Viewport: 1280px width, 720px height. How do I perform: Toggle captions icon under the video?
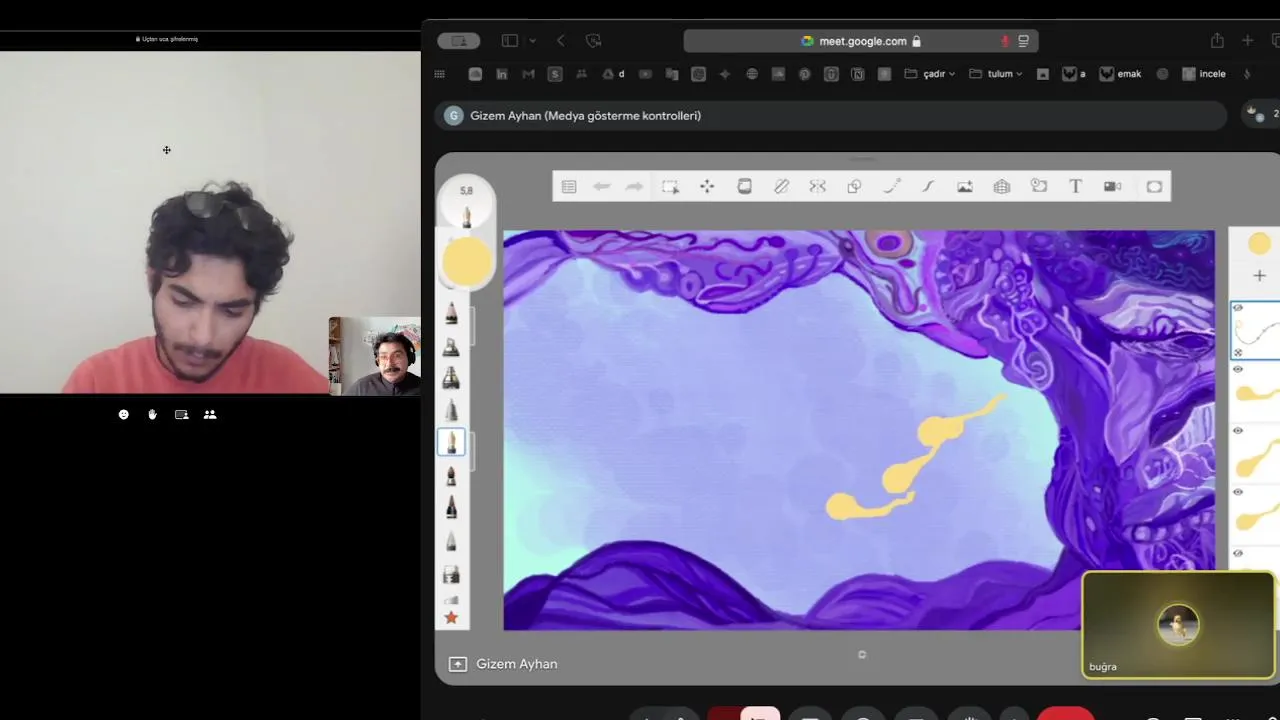(x=181, y=414)
